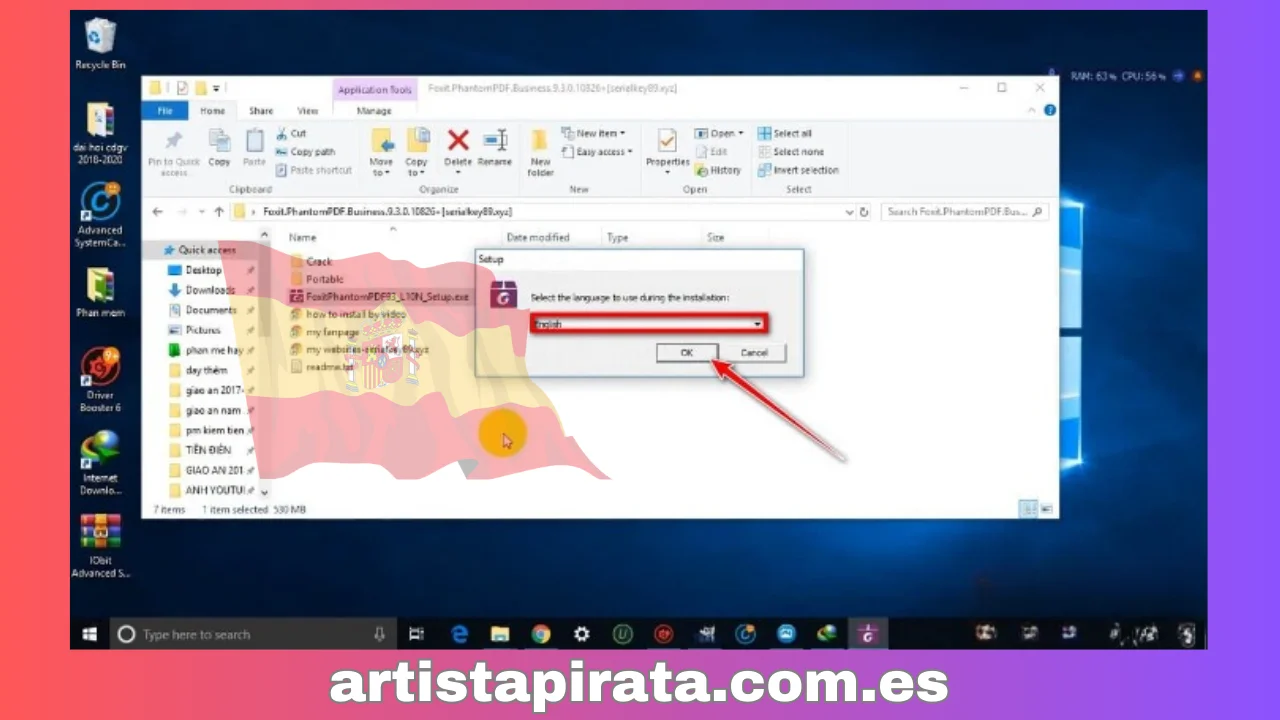Click Select none in the ribbon
The image size is (1280, 720).
click(790, 152)
